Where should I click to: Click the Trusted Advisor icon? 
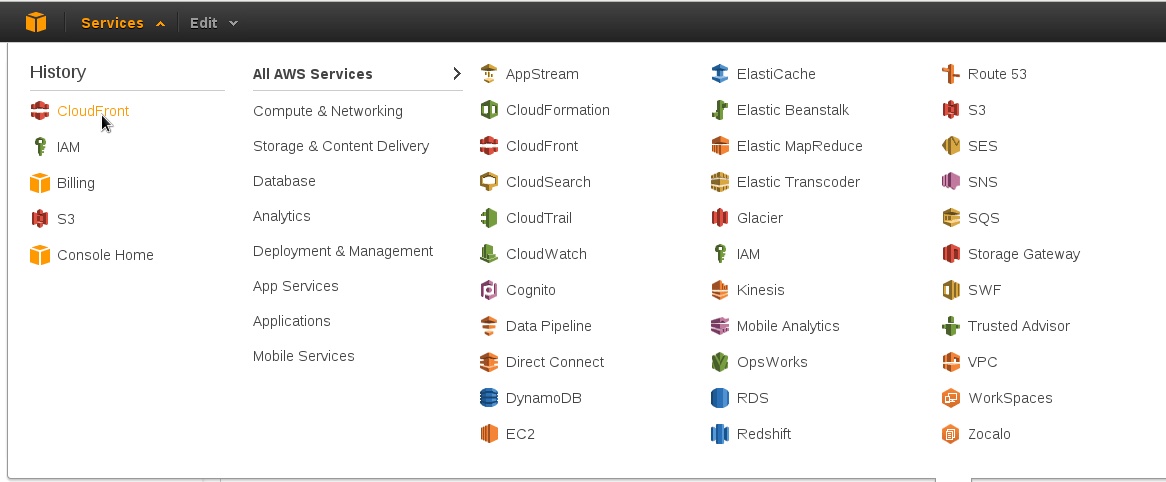tap(950, 326)
